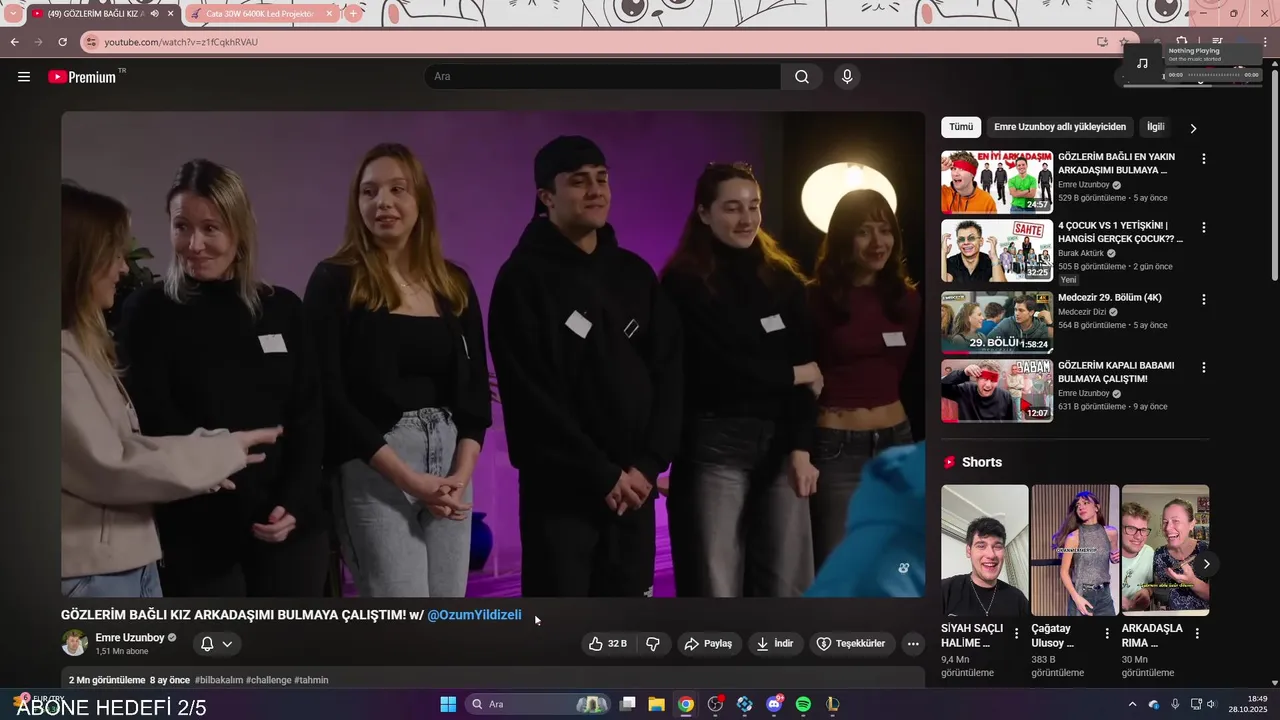Open 4 ÇOCUK VS 1 YETİŞKİN video title

(x=1120, y=232)
